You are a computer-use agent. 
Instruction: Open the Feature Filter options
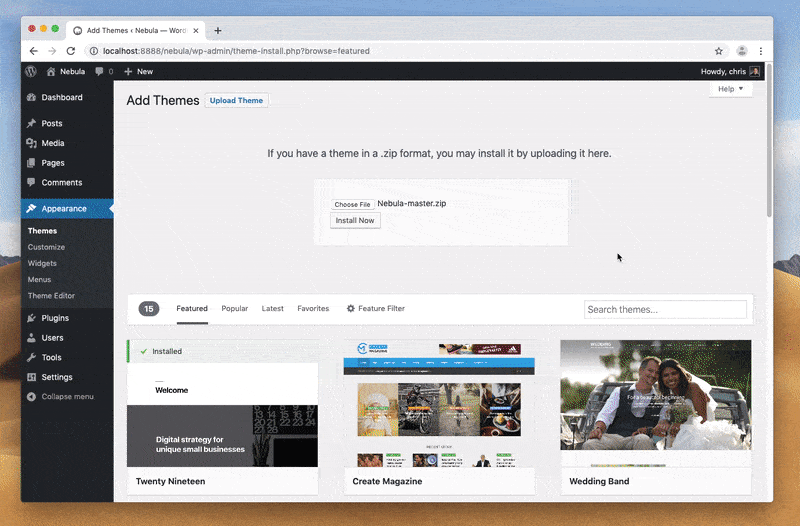pyautogui.click(x=376, y=309)
